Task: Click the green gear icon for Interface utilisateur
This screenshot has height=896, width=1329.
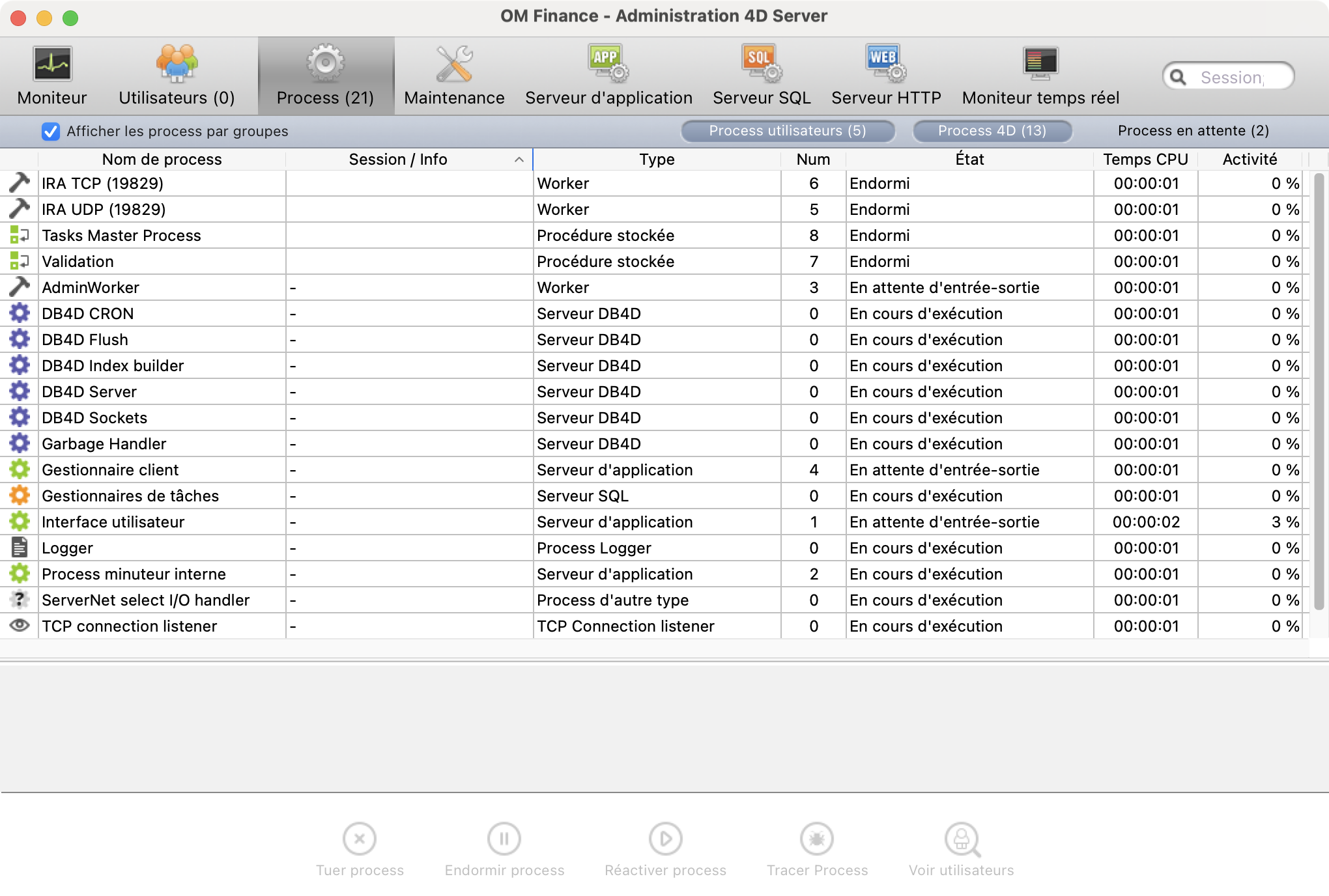Action: tap(20, 522)
